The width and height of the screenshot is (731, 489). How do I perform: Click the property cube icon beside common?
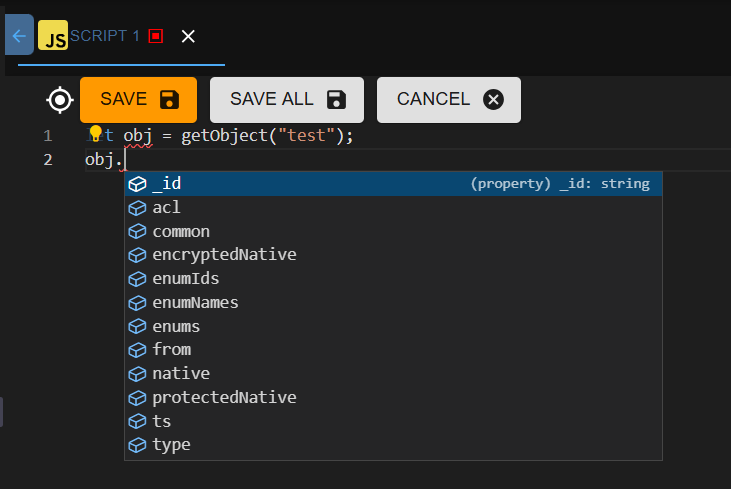(x=137, y=232)
